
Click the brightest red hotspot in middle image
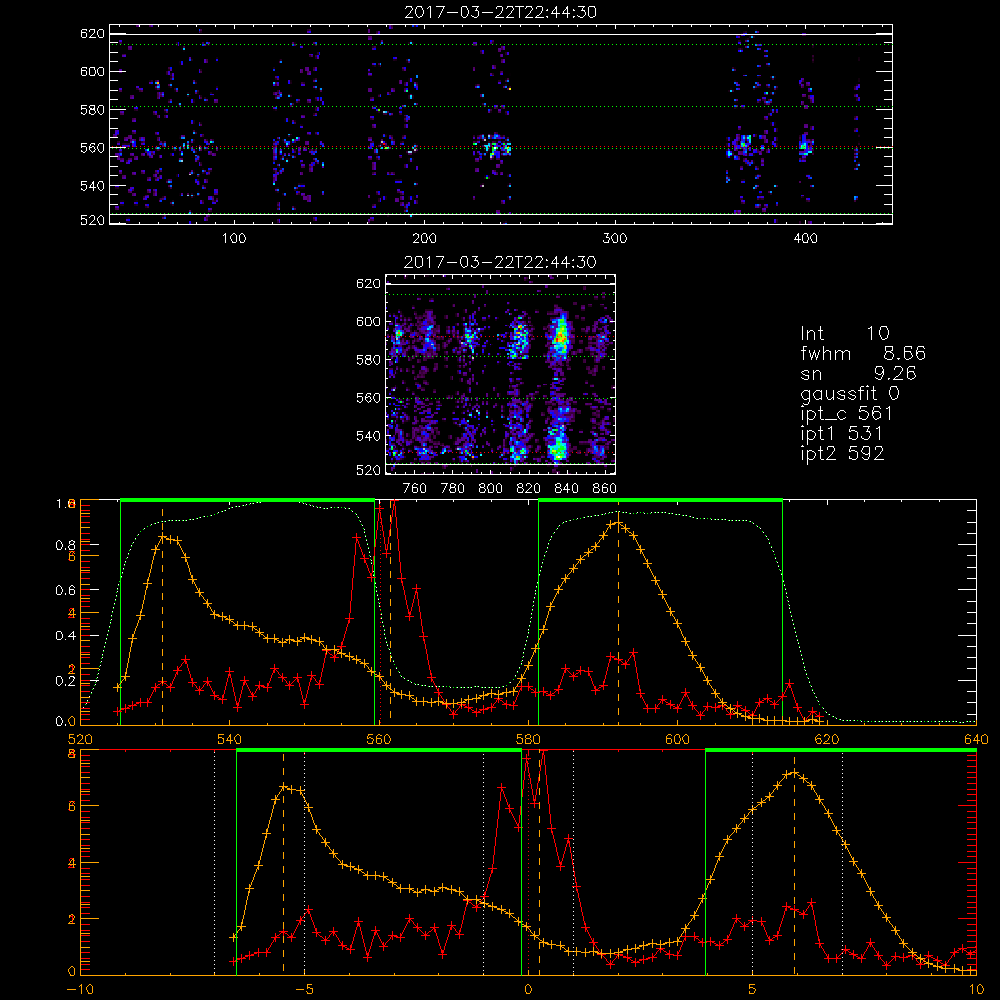(561, 338)
